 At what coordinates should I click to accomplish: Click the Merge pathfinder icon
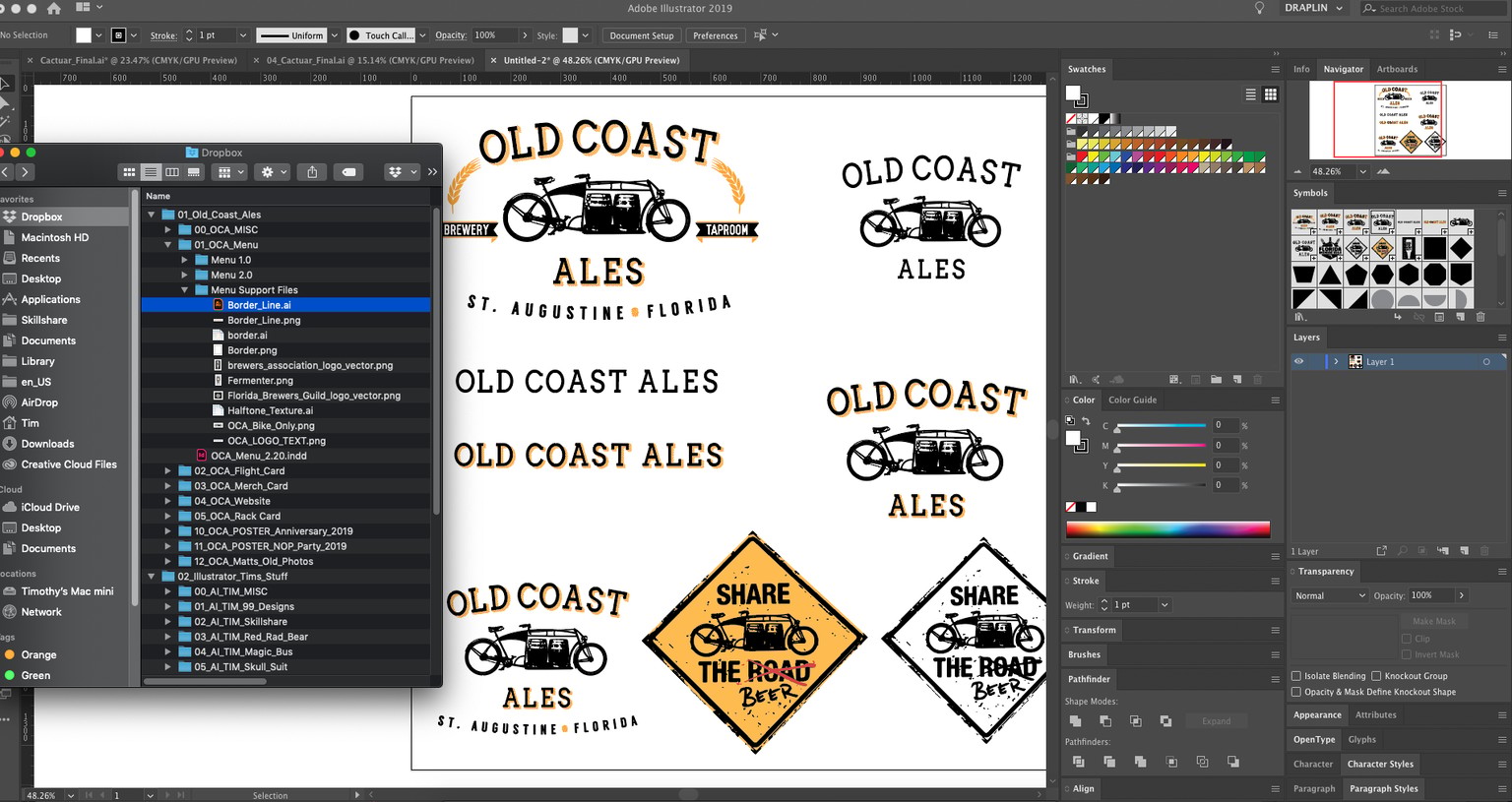(x=1140, y=762)
